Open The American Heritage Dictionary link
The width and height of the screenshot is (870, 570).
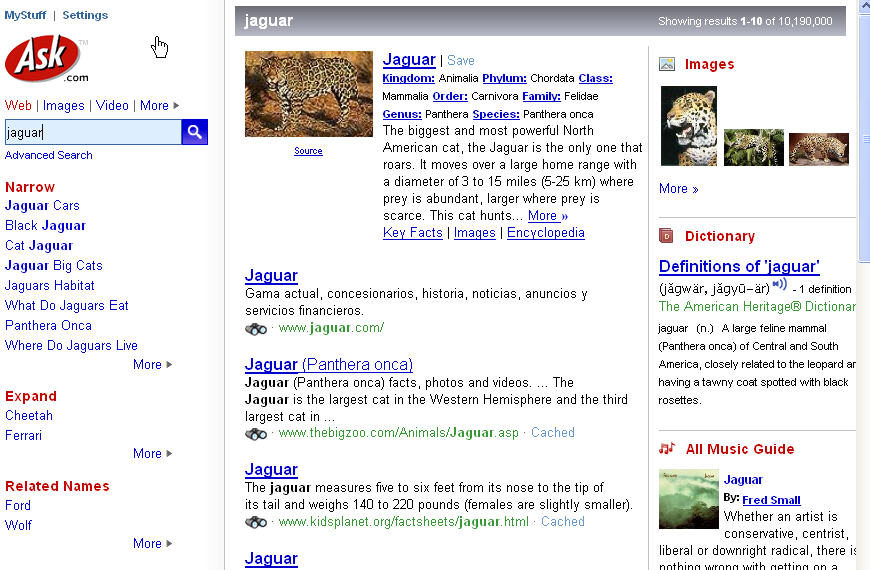(x=757, y=306)
